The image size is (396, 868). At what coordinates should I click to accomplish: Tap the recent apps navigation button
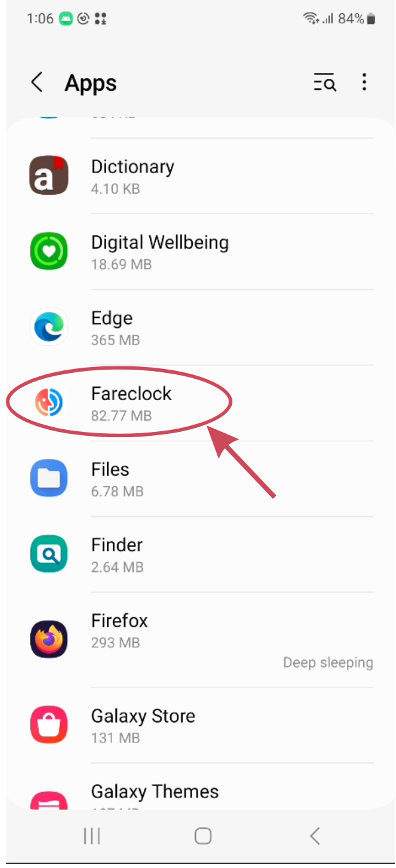pos(91,835)
